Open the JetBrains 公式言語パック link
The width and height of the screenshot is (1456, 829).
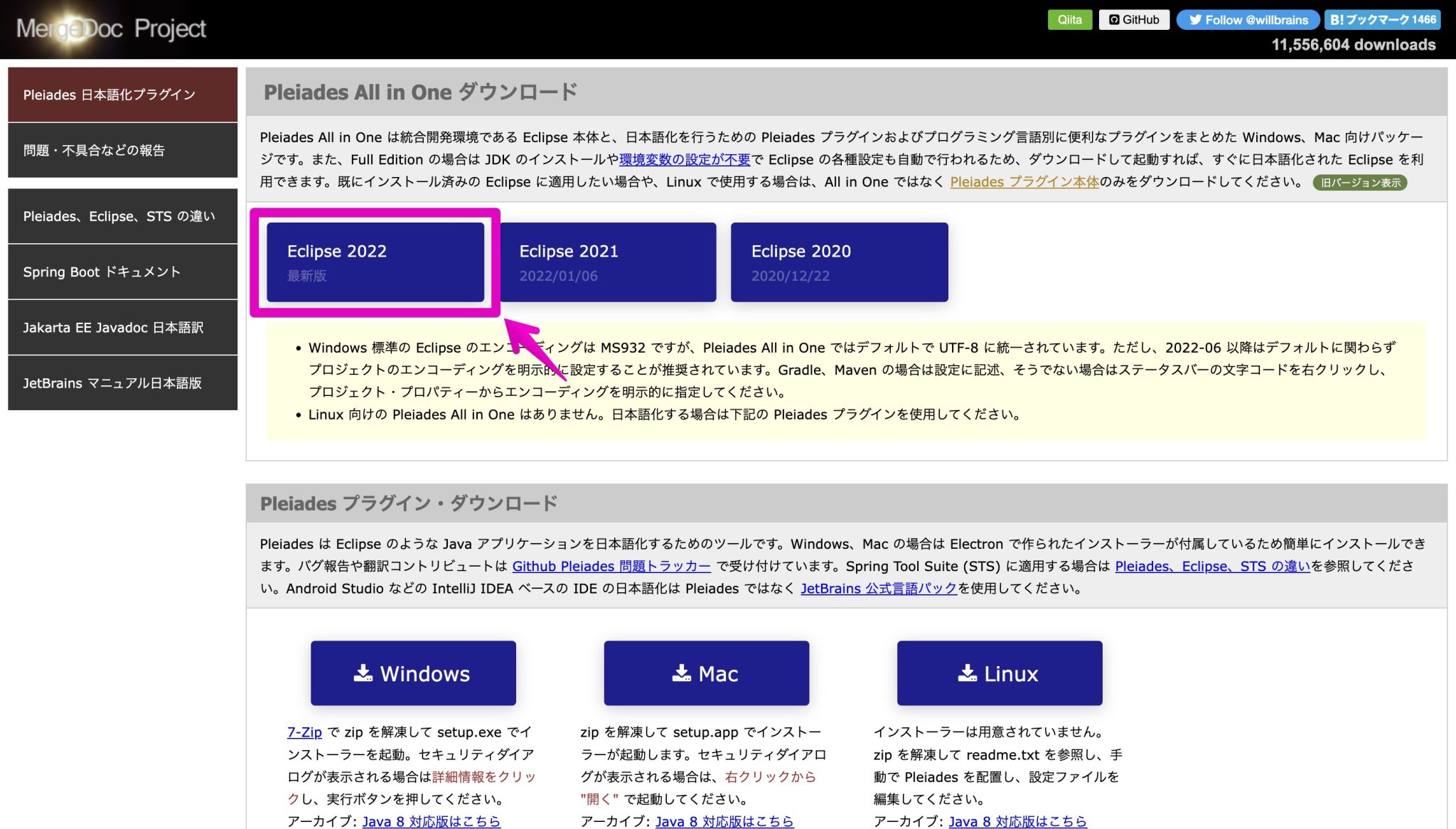pyautogui.click(x=879, y=589)
